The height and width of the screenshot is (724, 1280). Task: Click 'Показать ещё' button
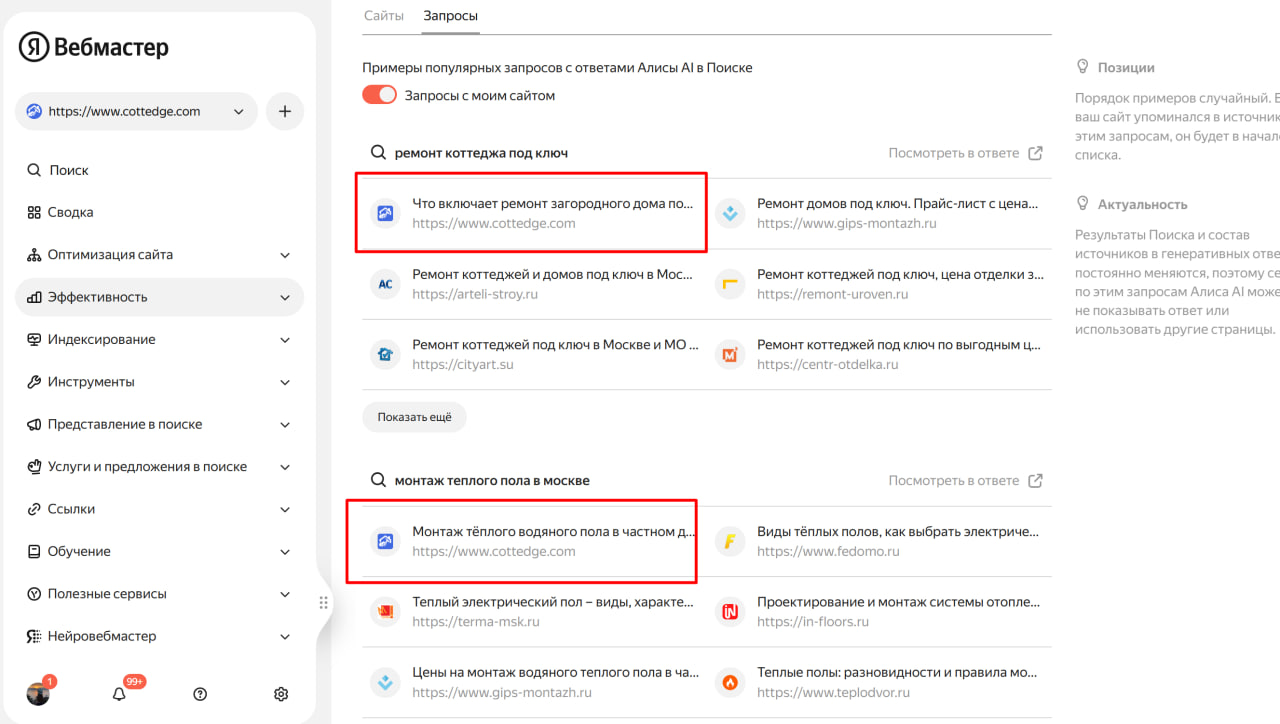point(414,417)
